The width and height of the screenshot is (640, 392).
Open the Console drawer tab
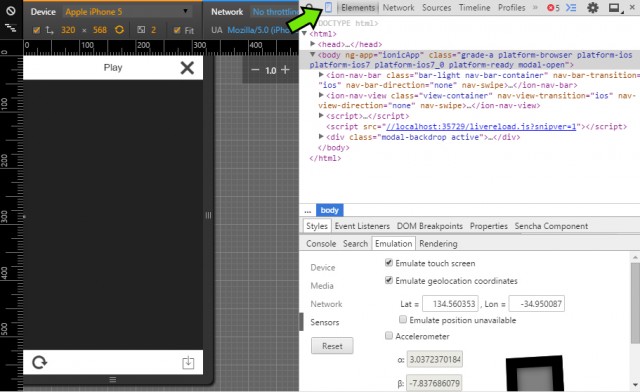point(321,243)
